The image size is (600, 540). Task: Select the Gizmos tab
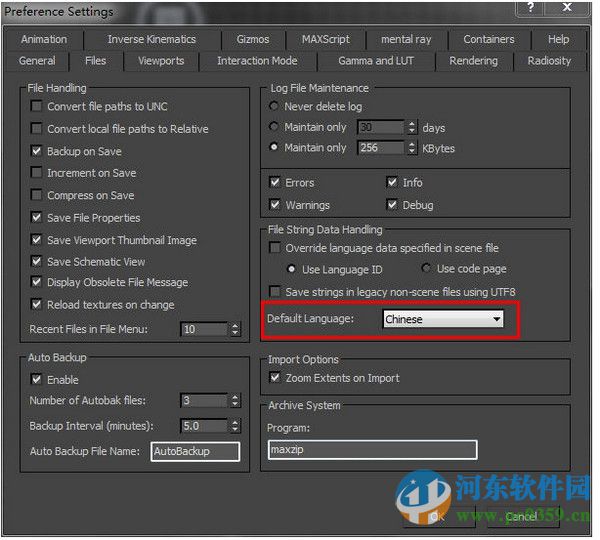[253, 39]
